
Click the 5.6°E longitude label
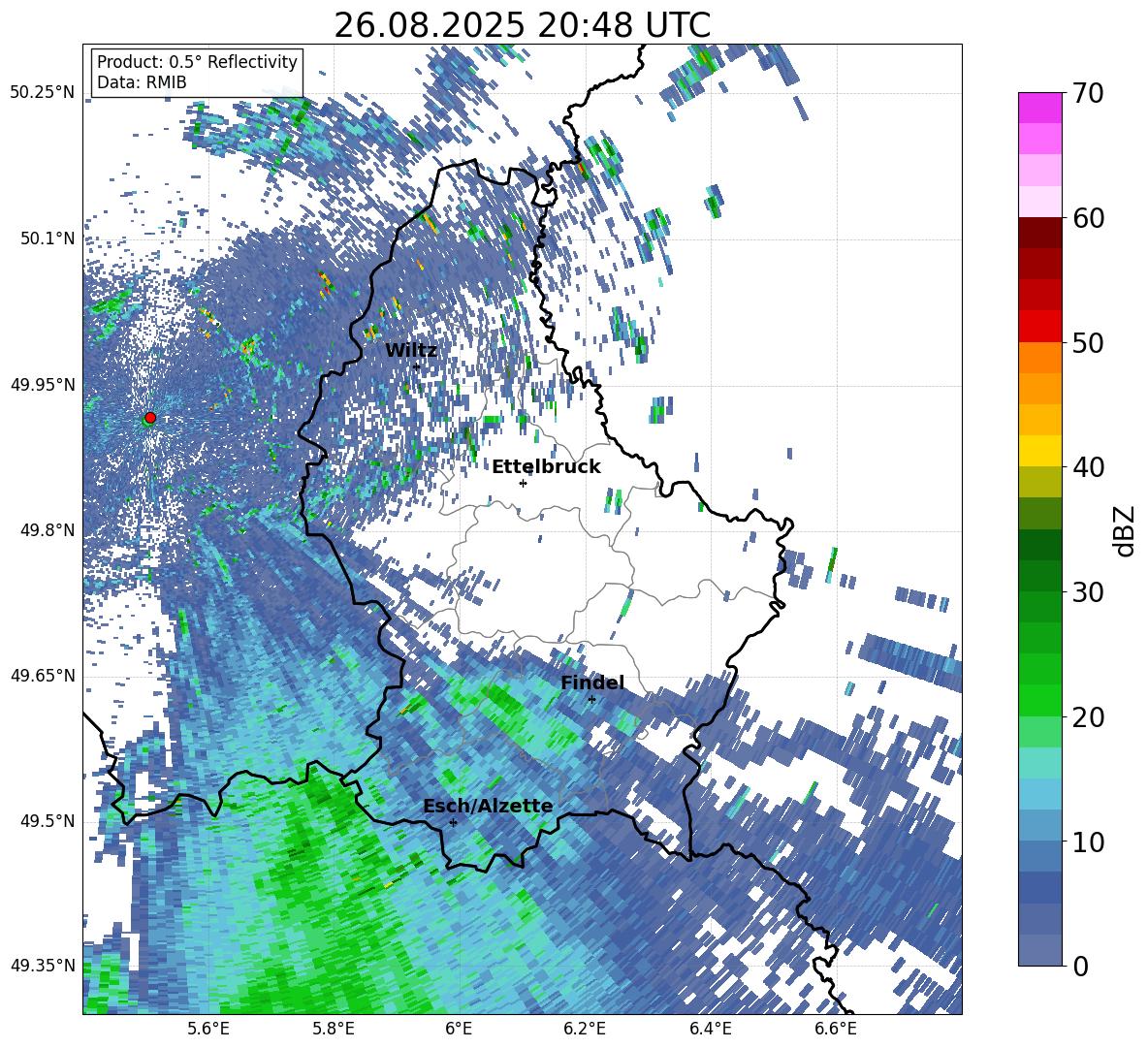[x=207, y=1030]
